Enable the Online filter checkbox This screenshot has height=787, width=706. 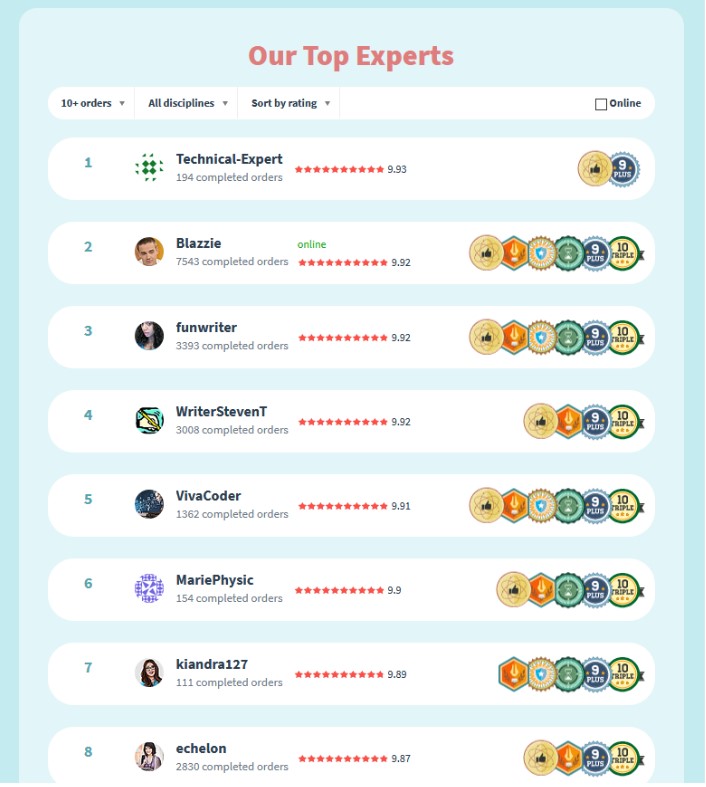(x=601, y=104)
